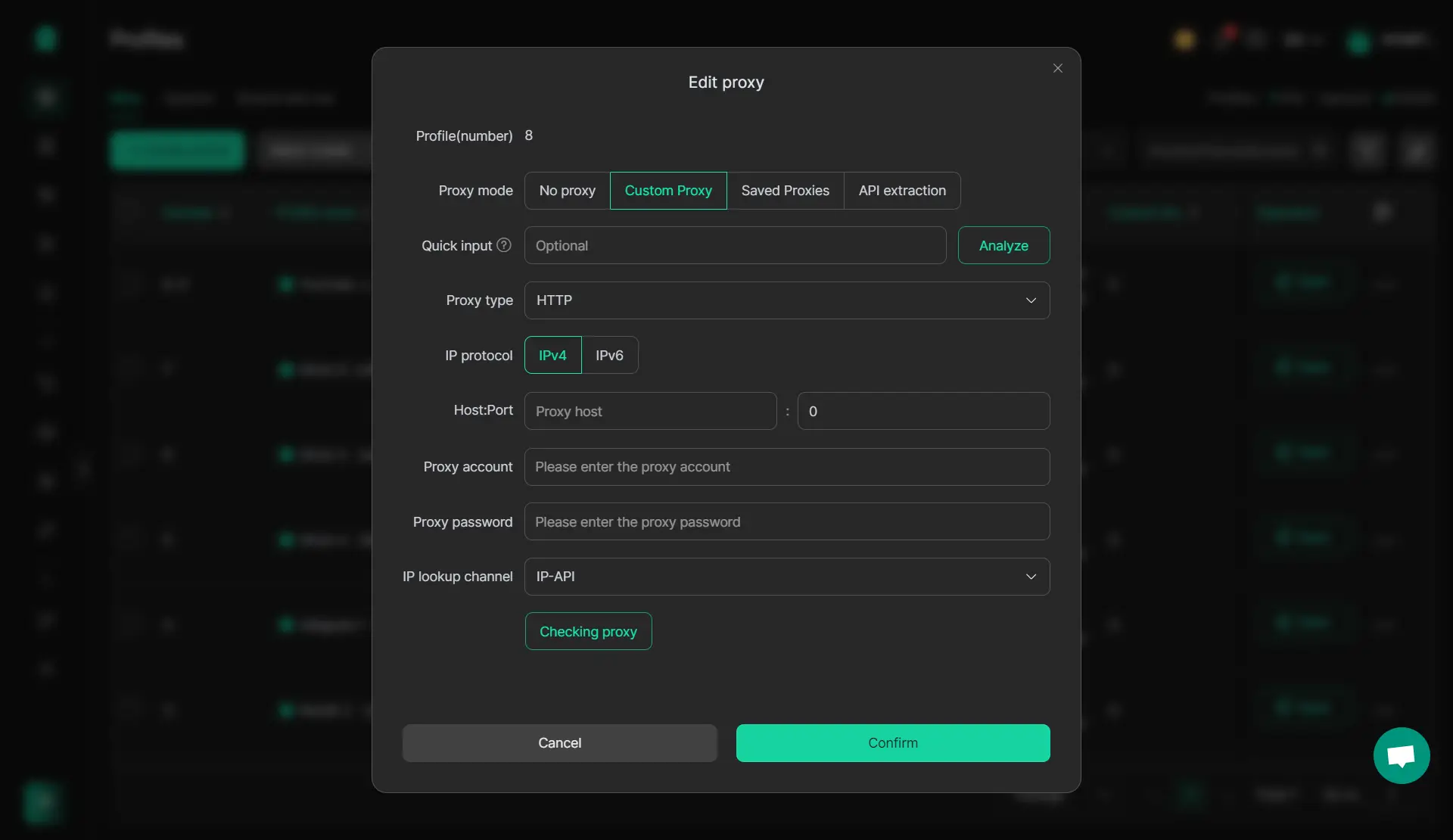The width and height of the screenshot is (1453, 840).
Task: Focus the Proxy password field
Action: click(x=786, y=521)
